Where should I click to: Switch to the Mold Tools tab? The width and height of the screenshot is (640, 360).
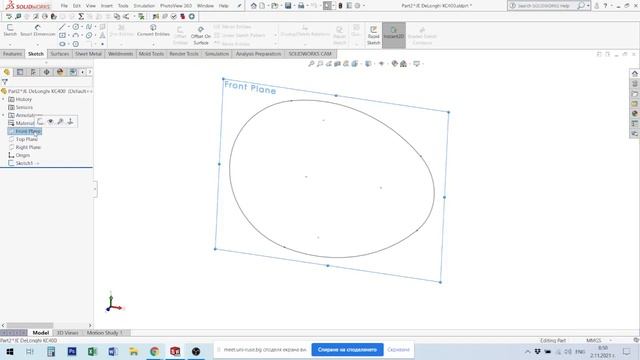point(151,54)
